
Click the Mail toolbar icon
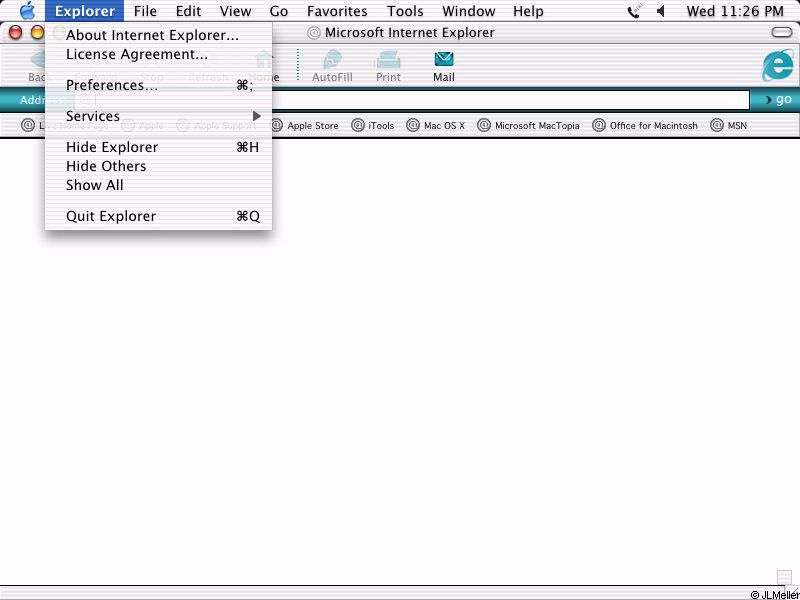pos(444,66)
